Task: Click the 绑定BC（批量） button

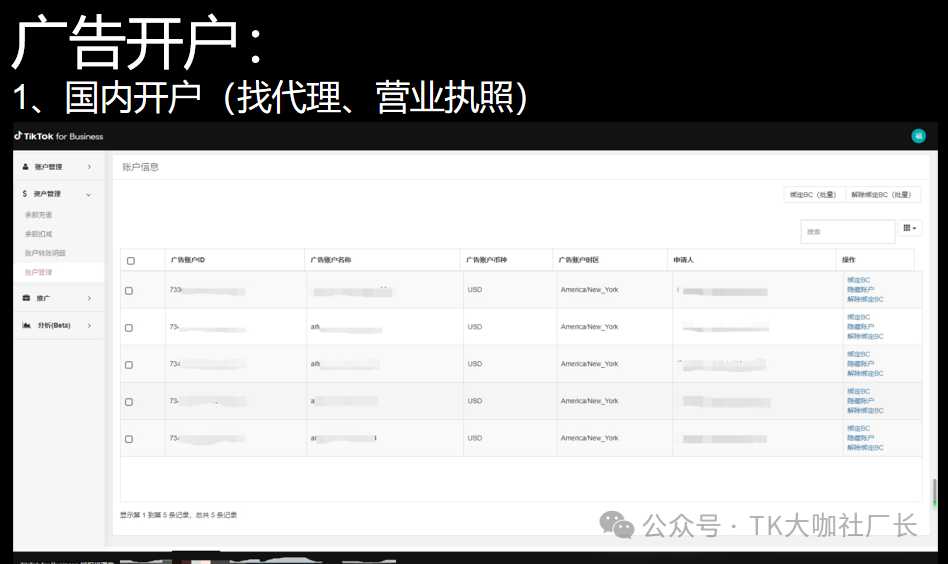Action: [x=814, y=195]
